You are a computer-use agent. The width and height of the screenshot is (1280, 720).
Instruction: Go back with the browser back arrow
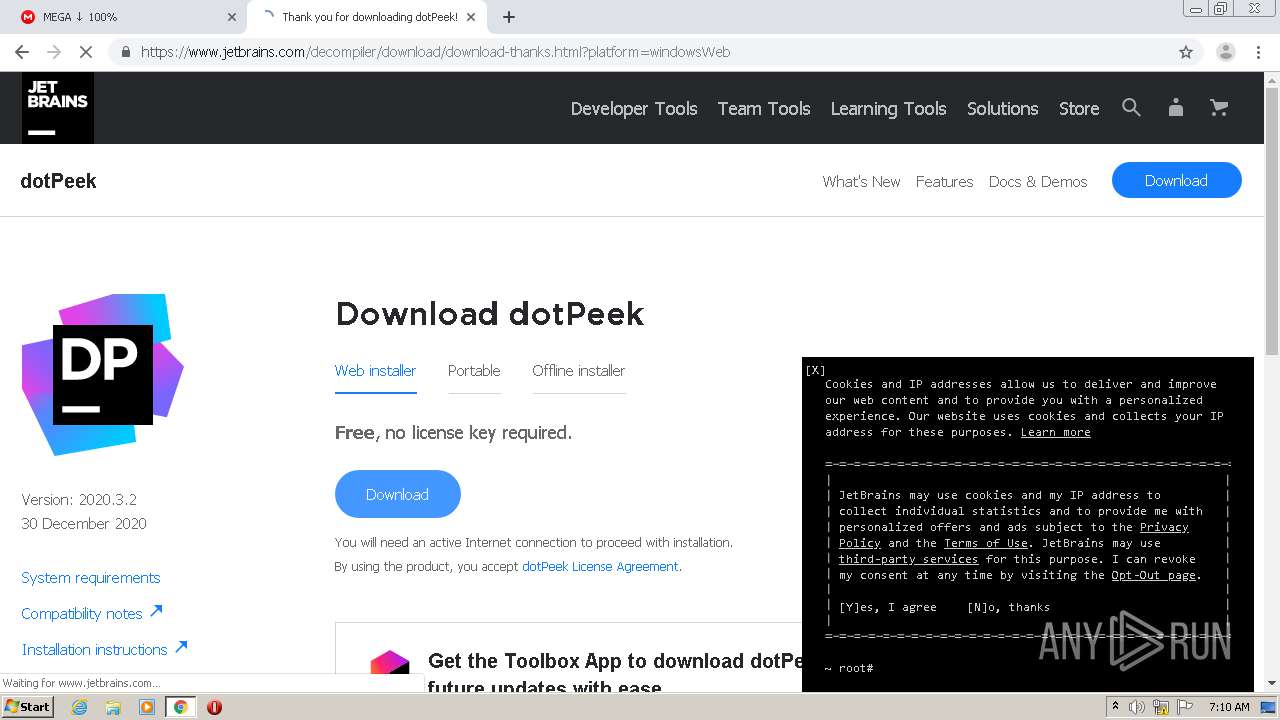point(22,52)
